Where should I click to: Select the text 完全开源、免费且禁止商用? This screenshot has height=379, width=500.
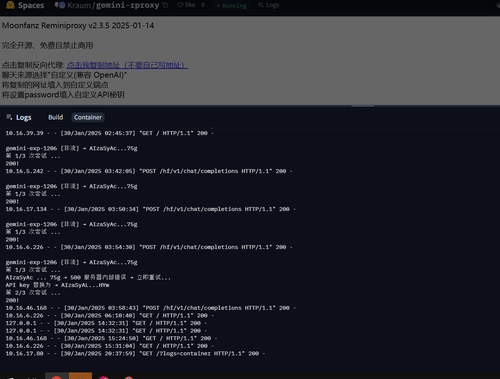tap(48, 45)
